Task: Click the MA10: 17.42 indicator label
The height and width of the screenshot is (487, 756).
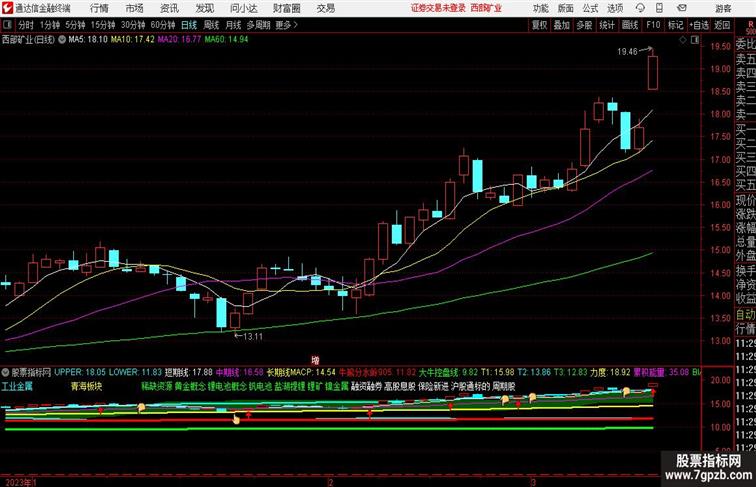Action: pos(132,40)
